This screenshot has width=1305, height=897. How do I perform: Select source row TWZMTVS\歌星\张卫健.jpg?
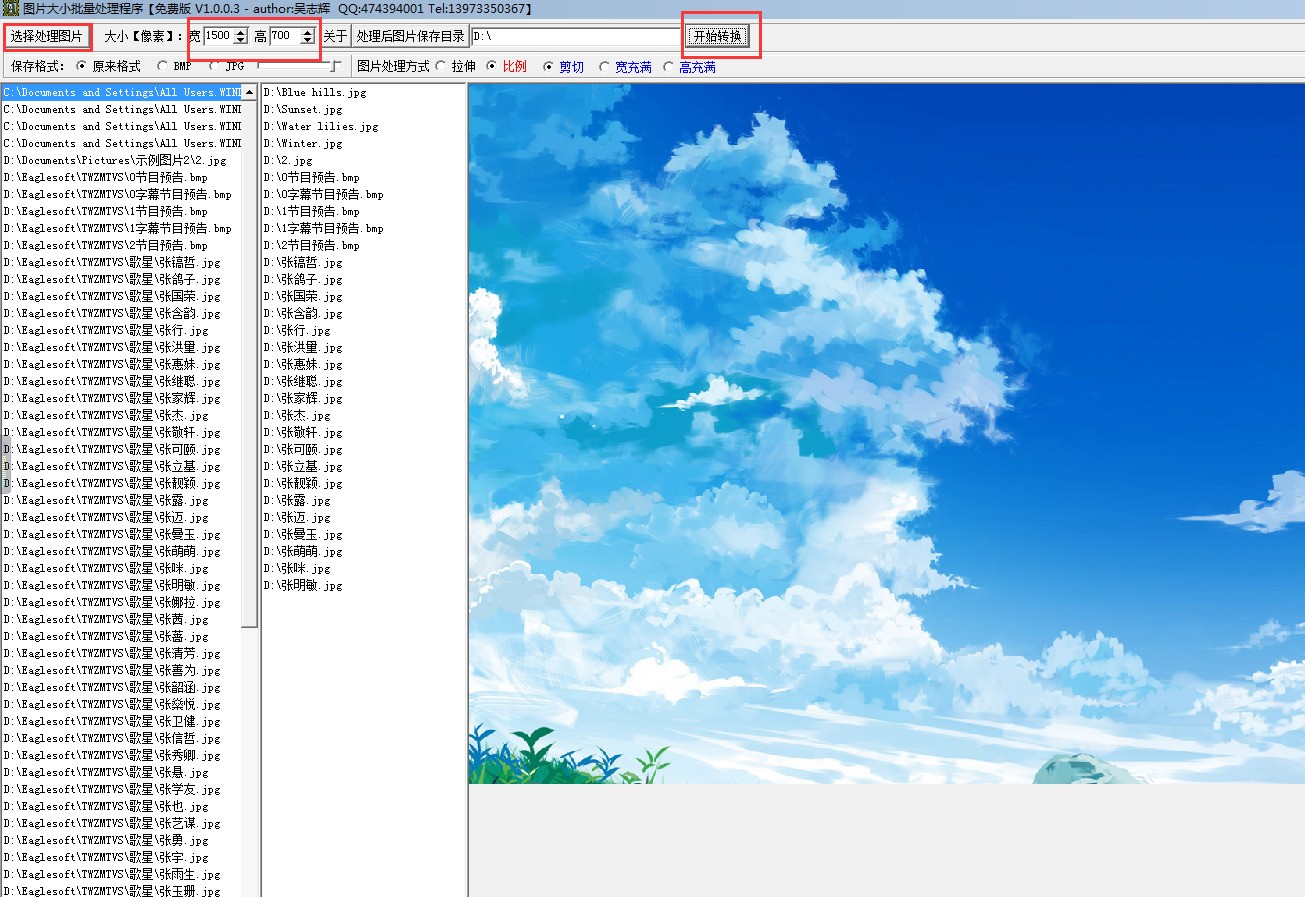122,721
